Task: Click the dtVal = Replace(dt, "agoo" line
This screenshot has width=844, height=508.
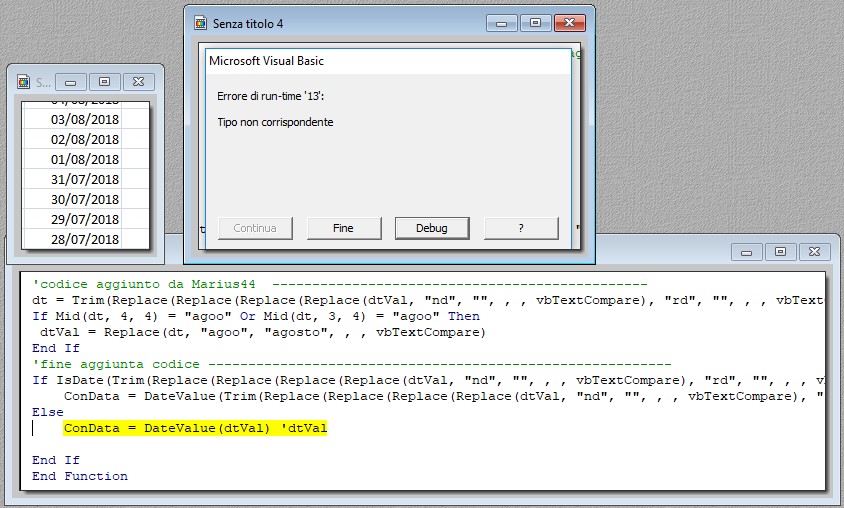Action: (x=263, y=333)
